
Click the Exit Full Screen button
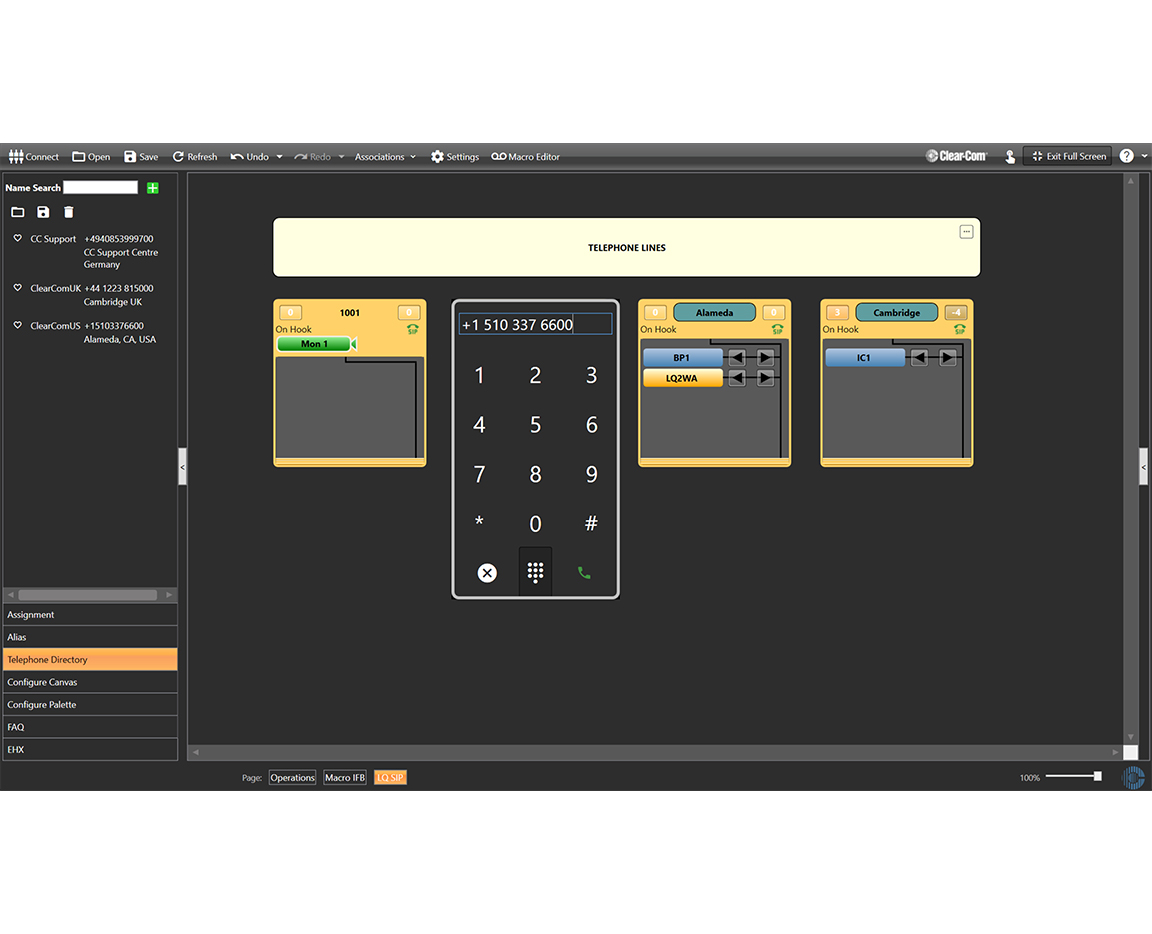pyautogui.click(x=1068, y=157)
